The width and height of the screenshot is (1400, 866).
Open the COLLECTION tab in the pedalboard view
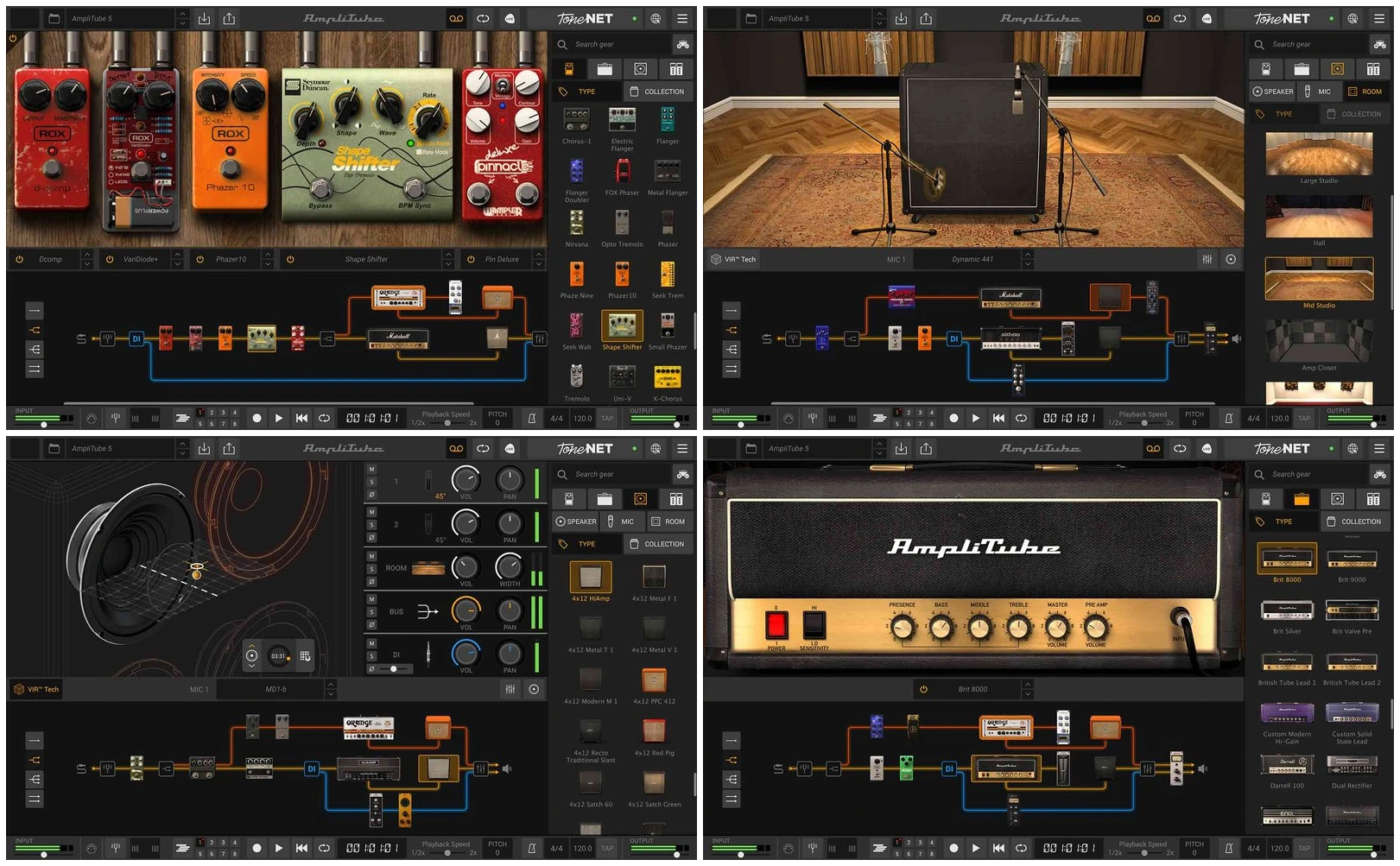coord(657,92)
